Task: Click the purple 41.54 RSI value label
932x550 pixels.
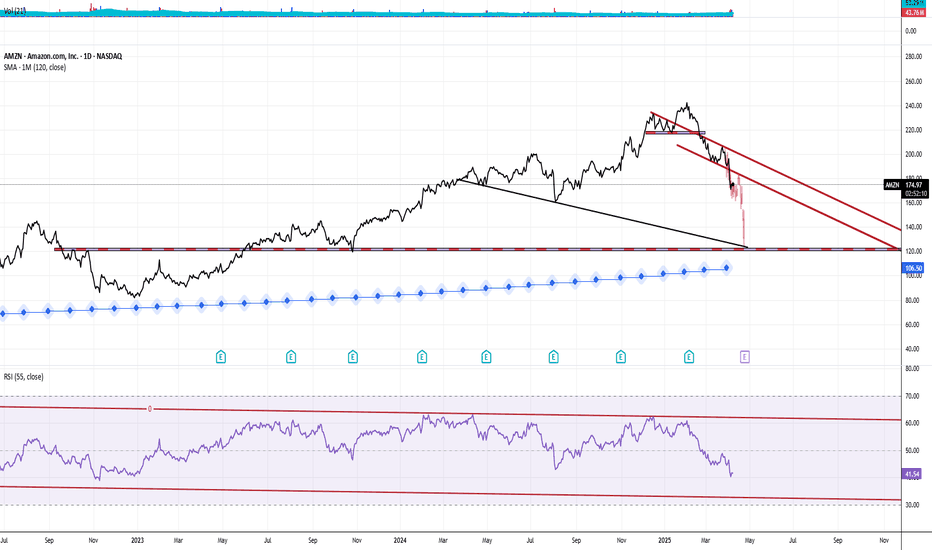Action: click(x=912, y=474)
